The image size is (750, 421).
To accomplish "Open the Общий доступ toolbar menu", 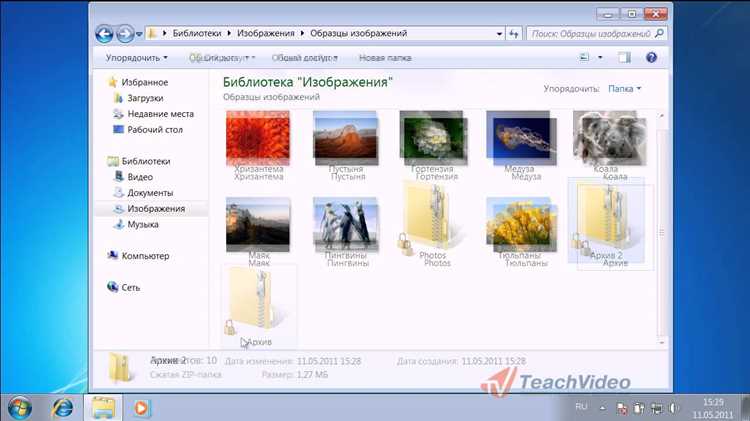I will pos(305,57).
